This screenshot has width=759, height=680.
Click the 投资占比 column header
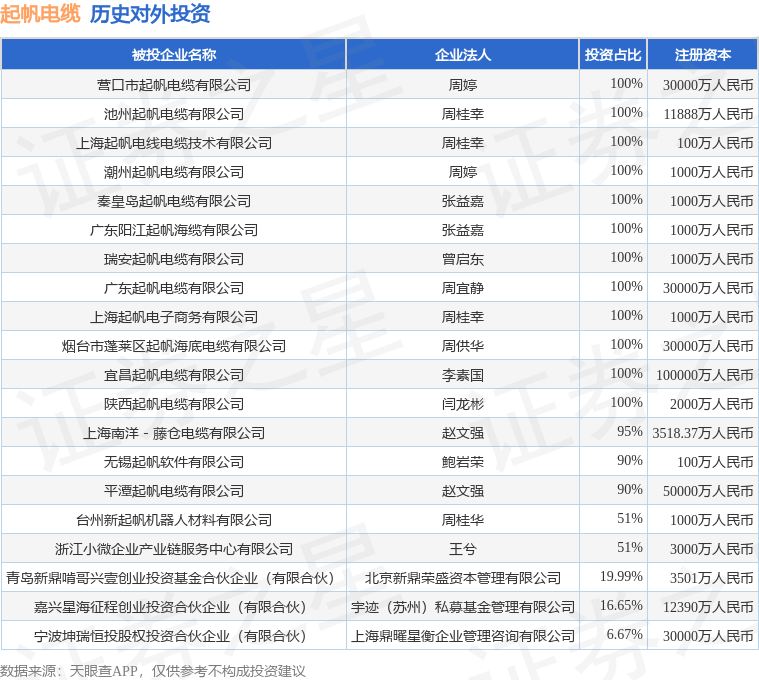coord(613,55)
